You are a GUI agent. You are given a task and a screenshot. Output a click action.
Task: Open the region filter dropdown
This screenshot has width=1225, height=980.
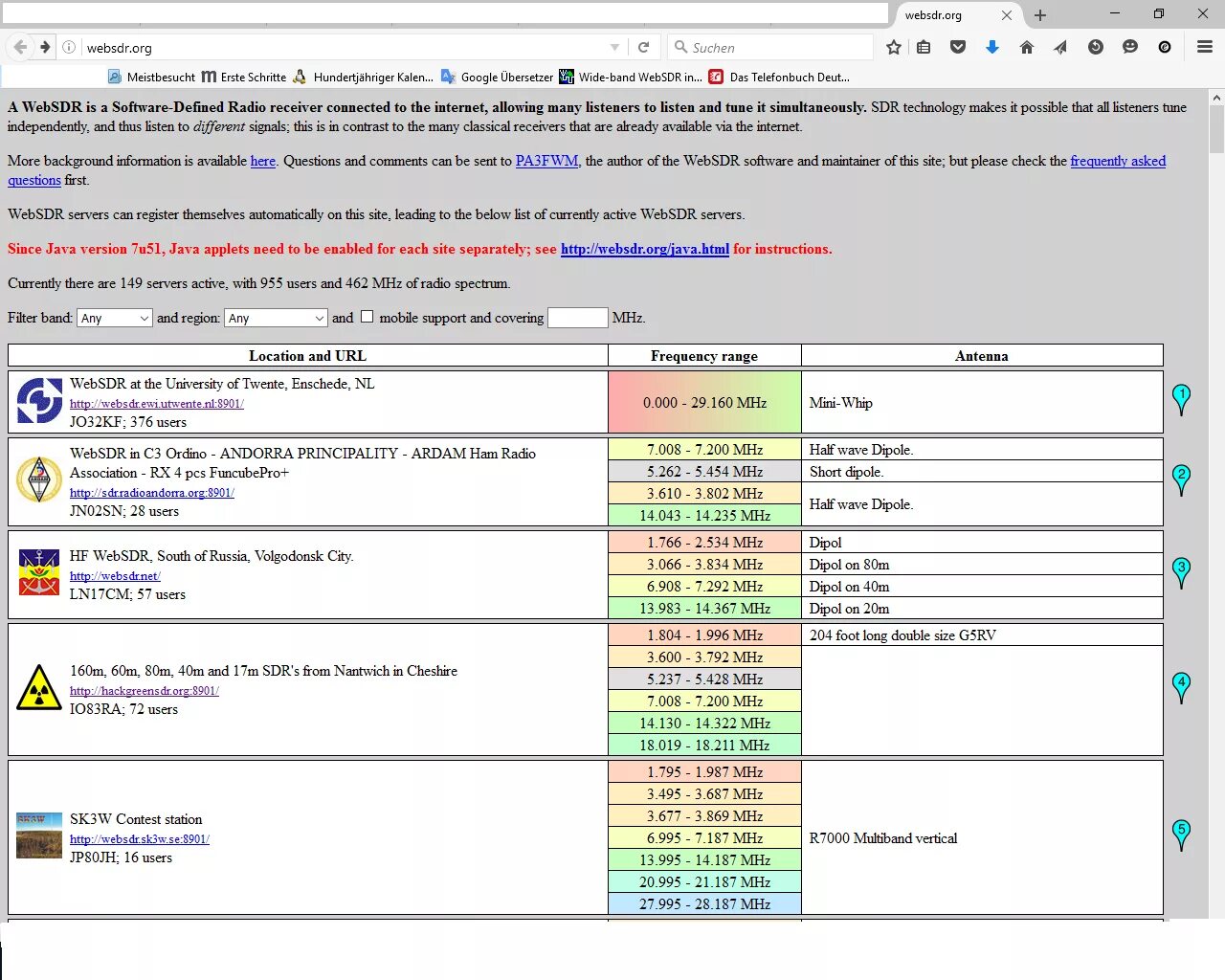click(x=277, y=318)
